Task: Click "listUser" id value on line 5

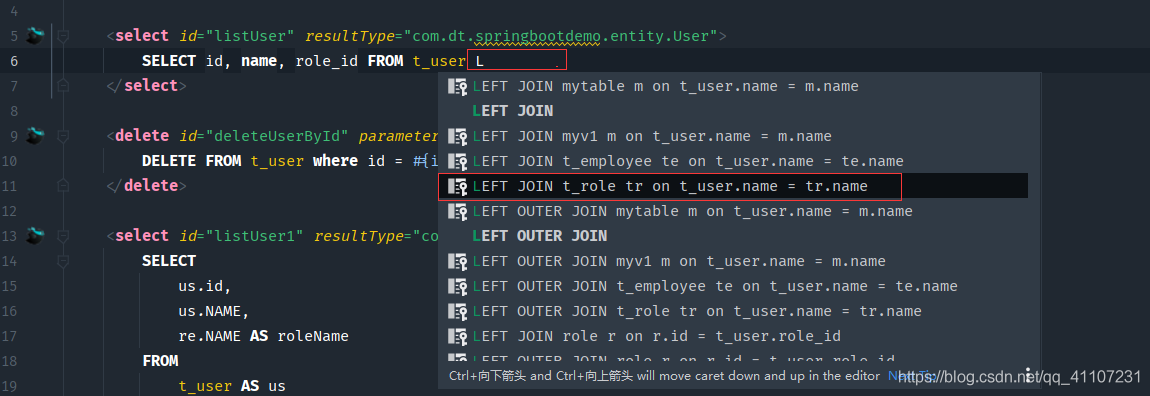Action: pos(249,35)
